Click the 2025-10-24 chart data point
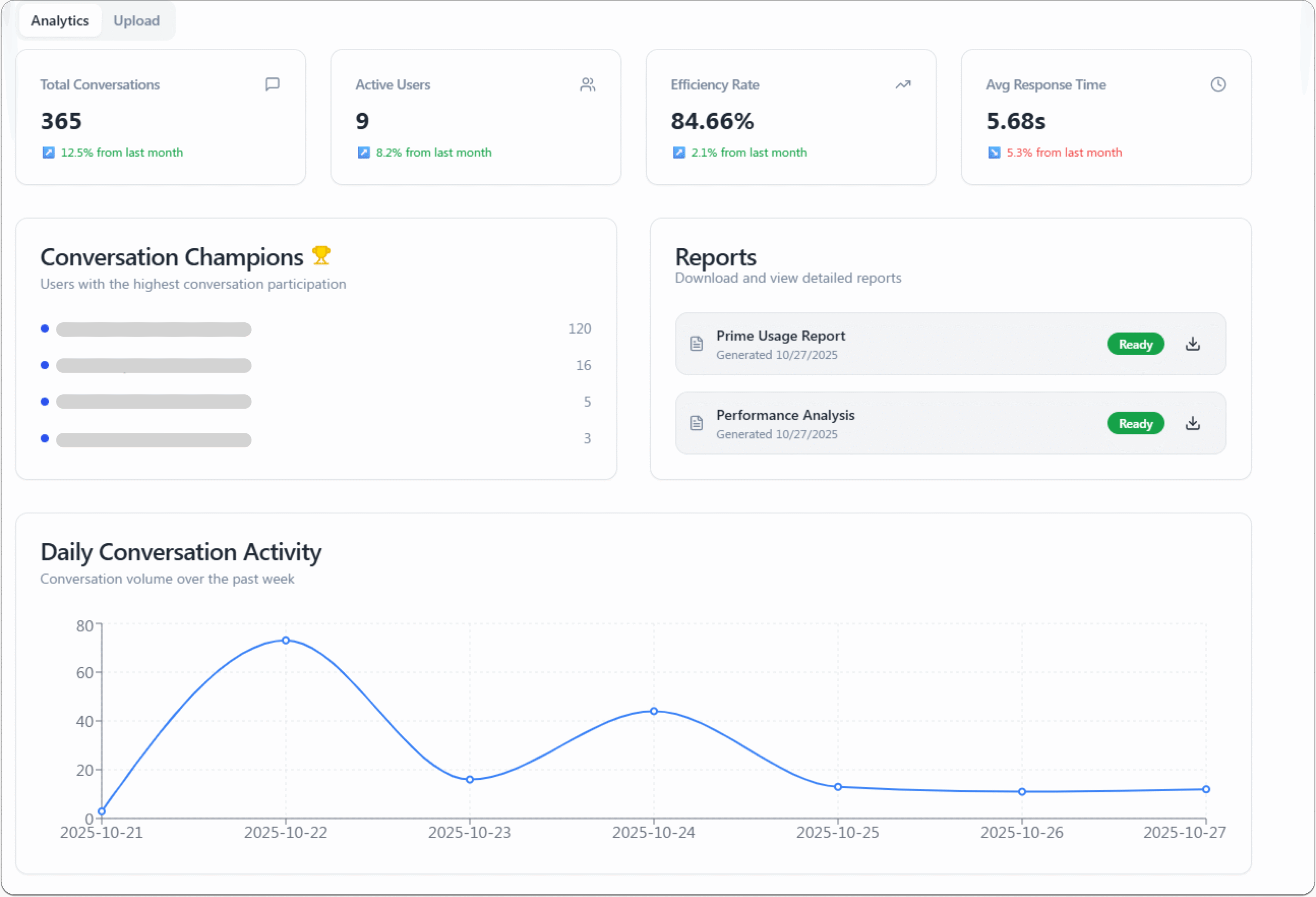 [653, 711]
